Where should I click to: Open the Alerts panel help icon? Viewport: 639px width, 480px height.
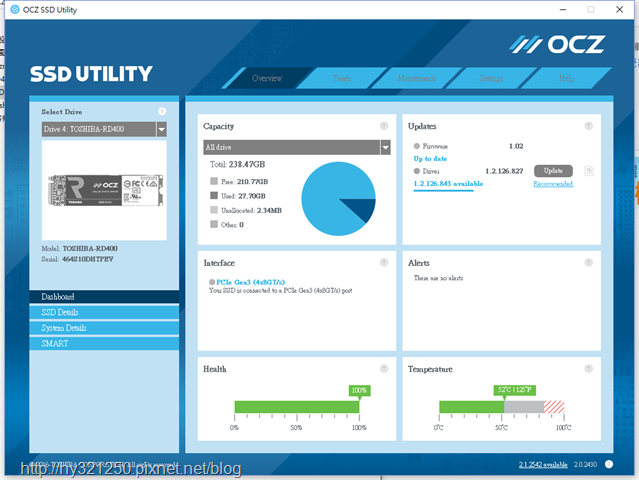tap(588, 262)
